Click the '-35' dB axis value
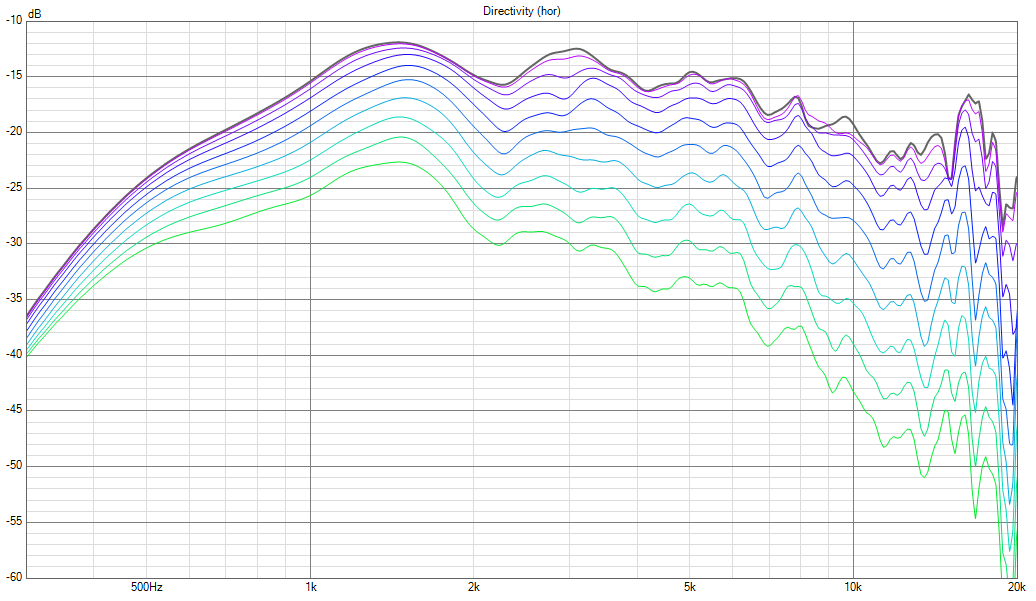The image size is (1036, 601). [14, 299]
